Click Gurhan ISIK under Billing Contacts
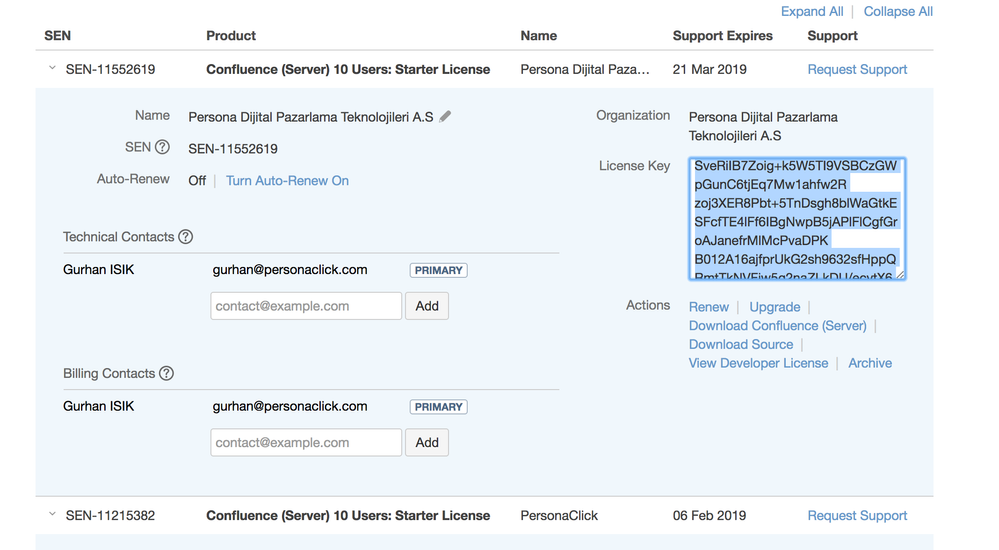The image size is (999, 550). [99, 406]
